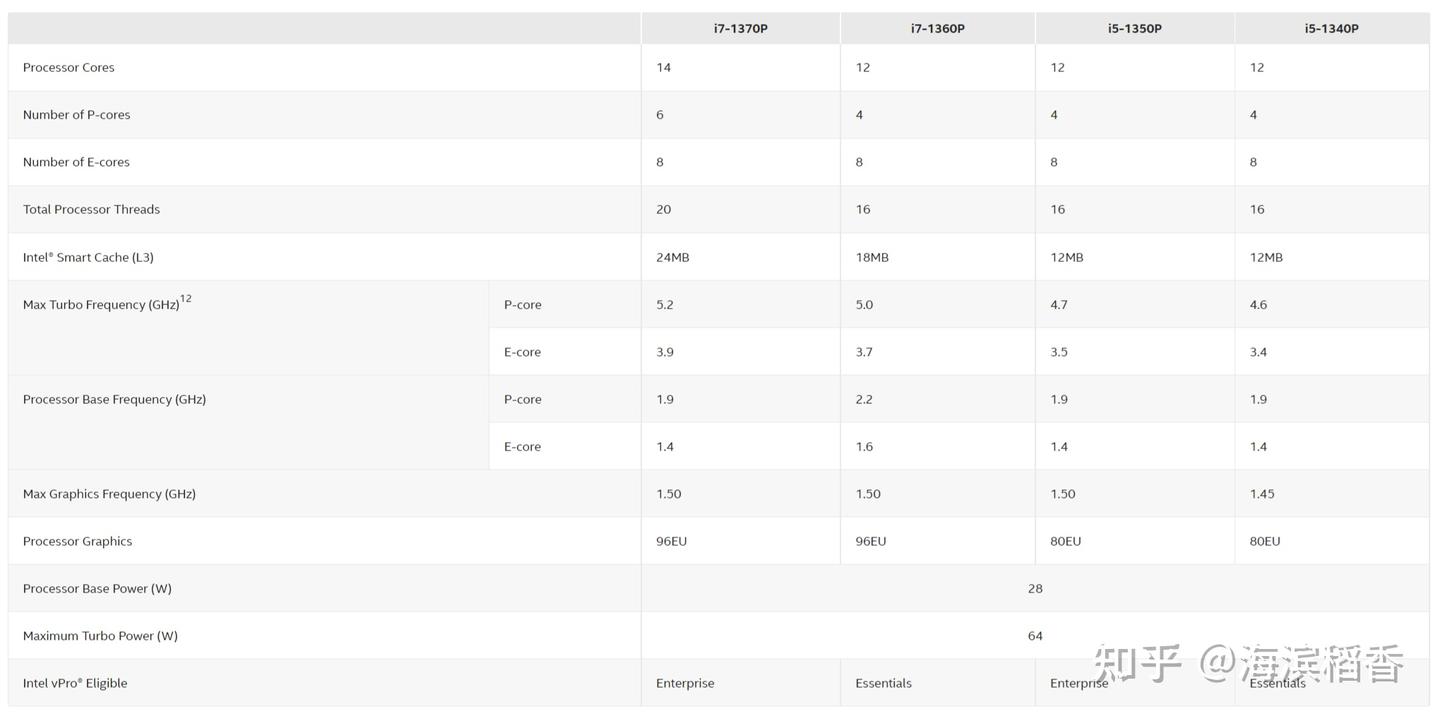Click the Processor Base Frequency (GHz) label

114,400
